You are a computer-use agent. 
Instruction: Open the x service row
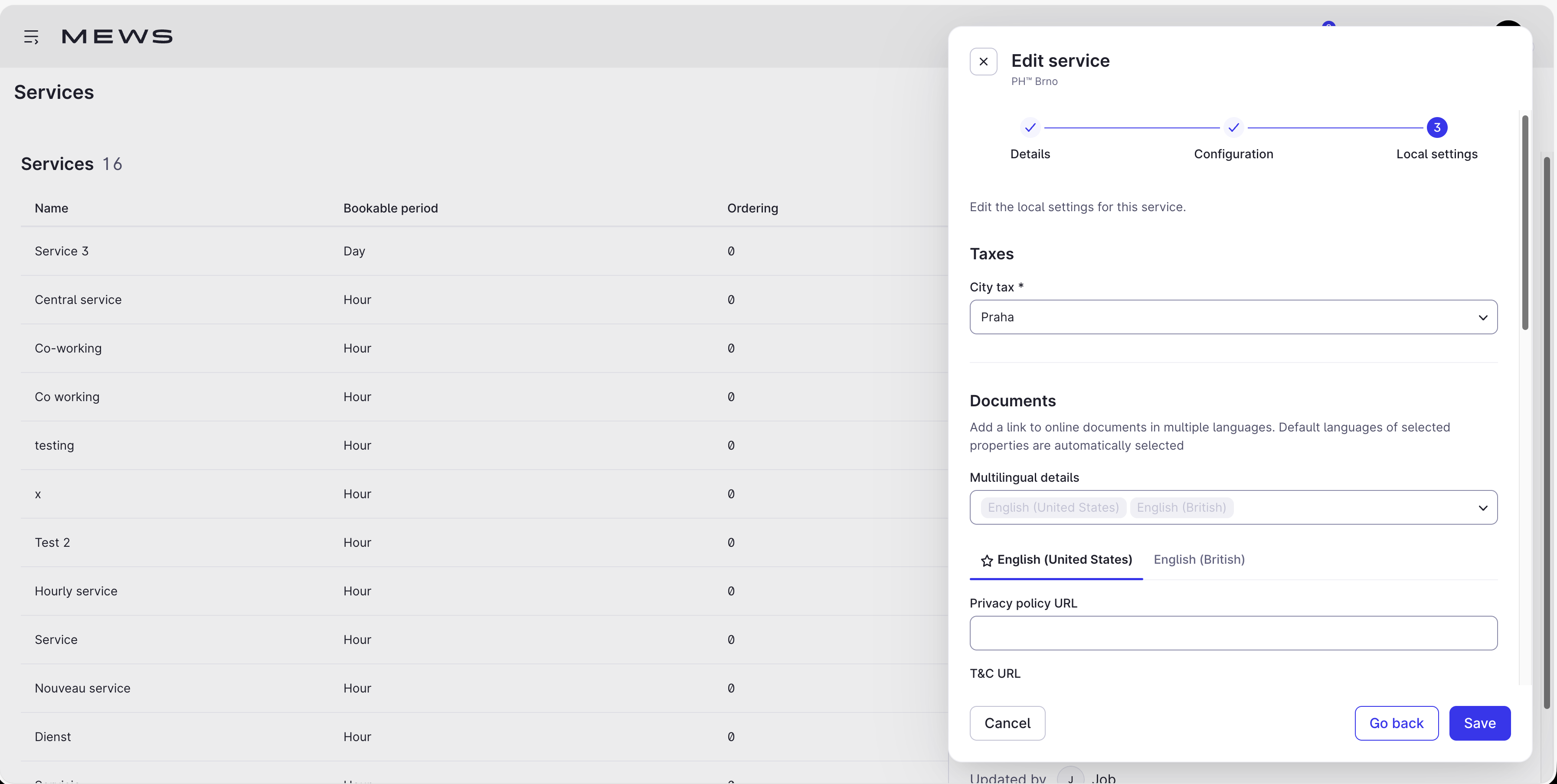tap(484, 494)
